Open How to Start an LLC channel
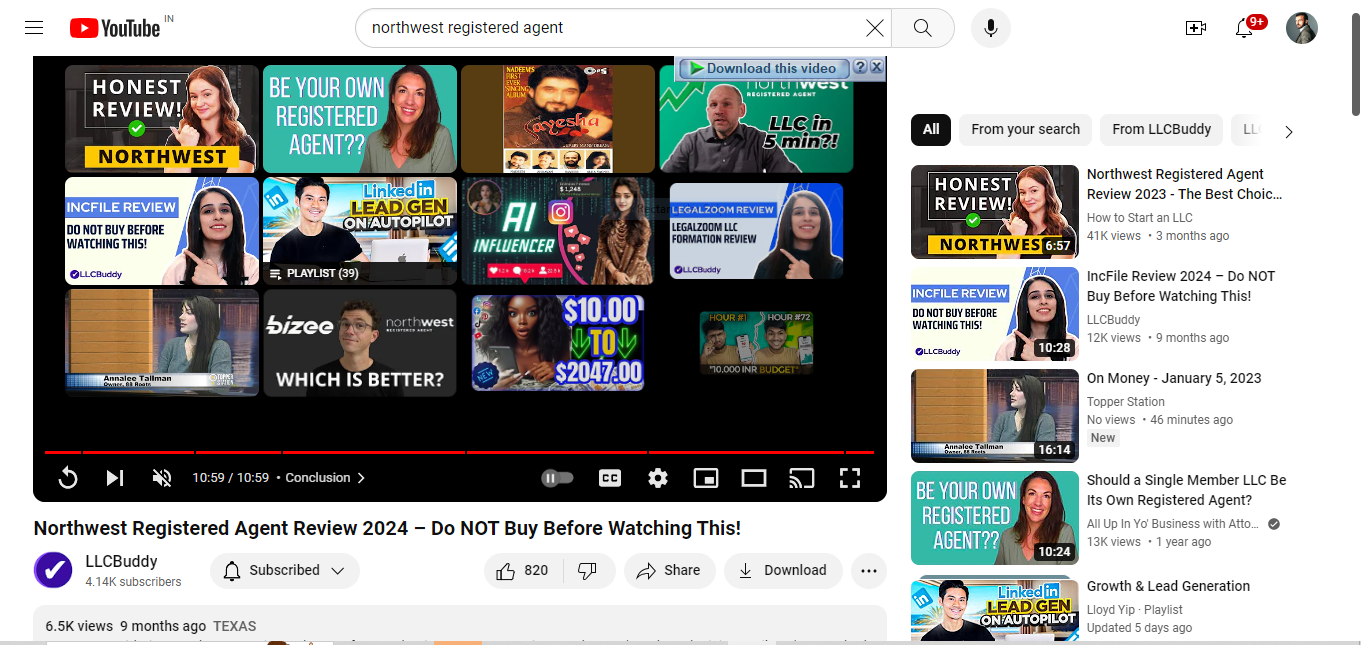This screenshot has width=1361, height=645. click(x=1139, y=218)
